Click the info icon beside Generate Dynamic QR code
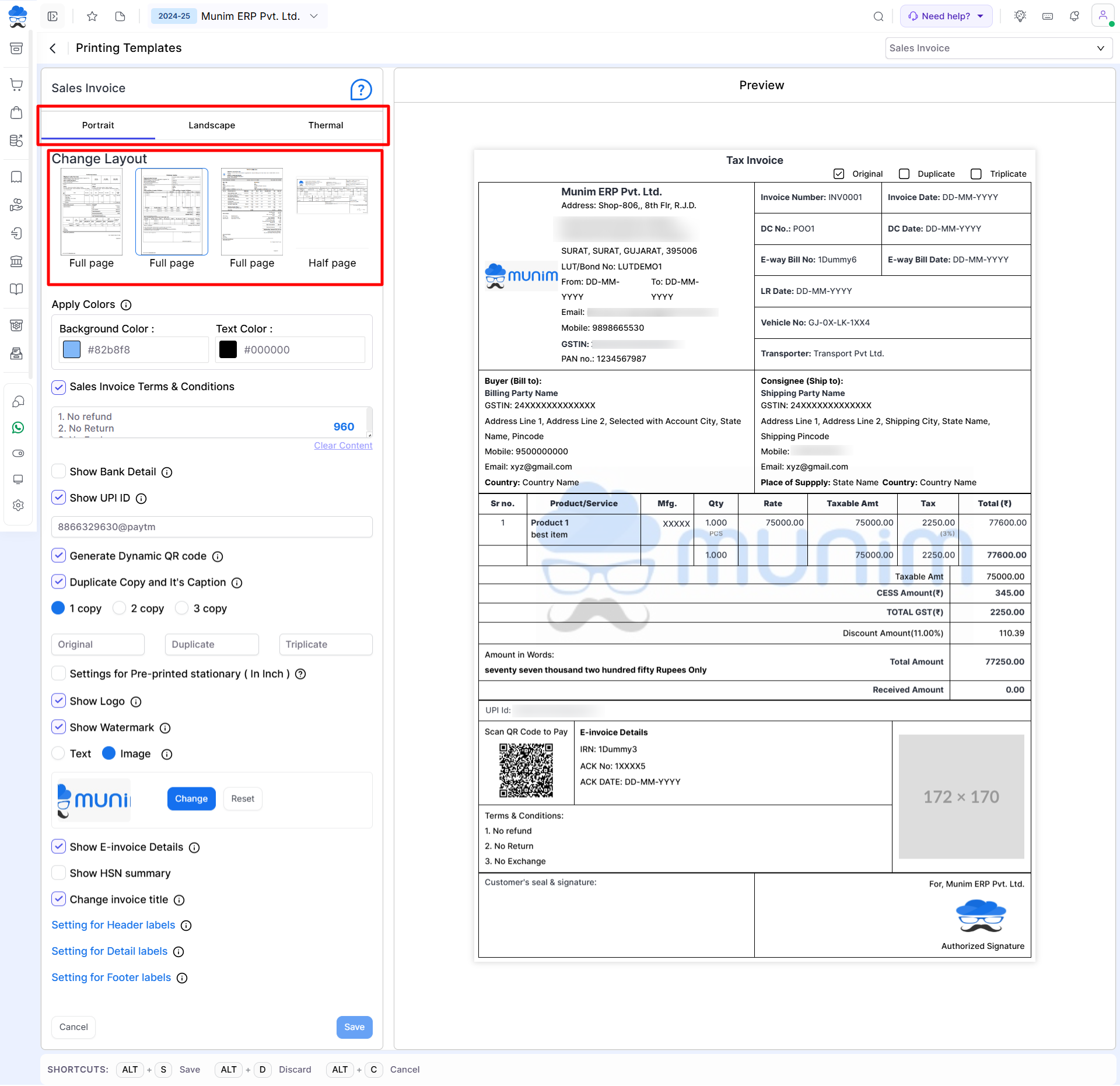This screenshot has width=1120, height=1086. [x=218, y=557]
